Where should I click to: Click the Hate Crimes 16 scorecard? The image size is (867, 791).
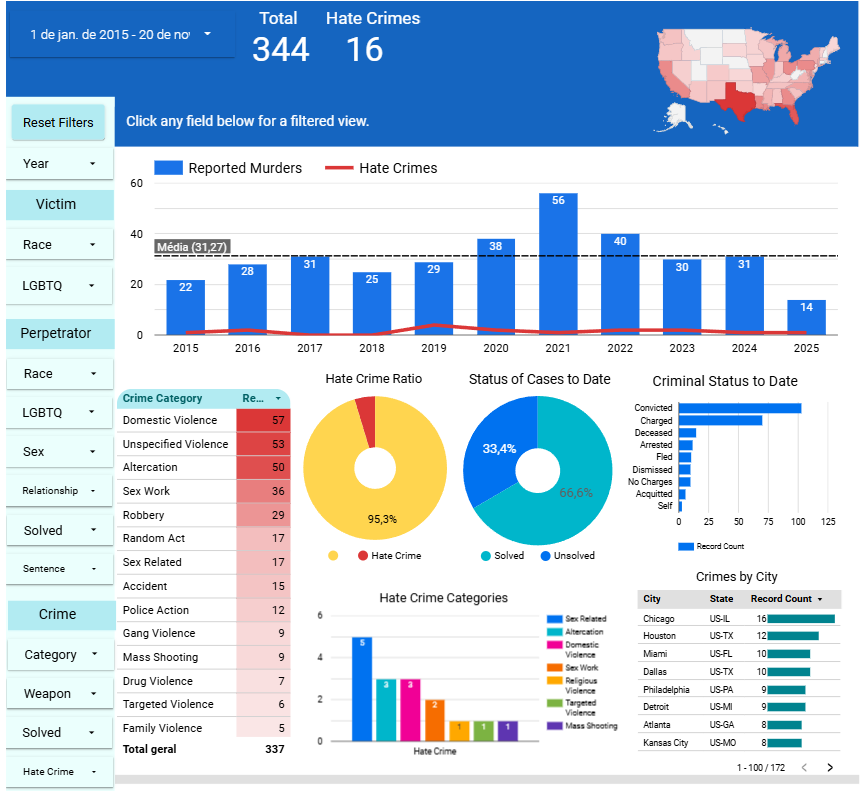click(372, 38)
